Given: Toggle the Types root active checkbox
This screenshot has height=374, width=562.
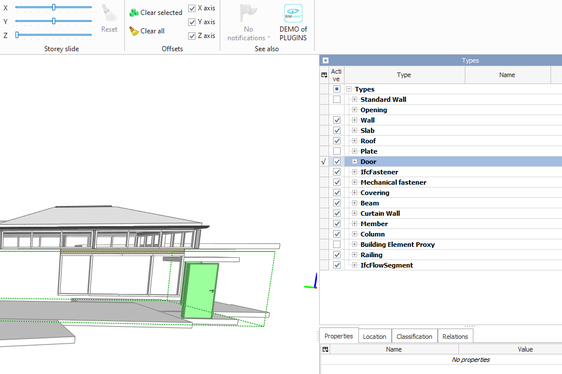Looking at the screenshot, I should coord(337,89).
